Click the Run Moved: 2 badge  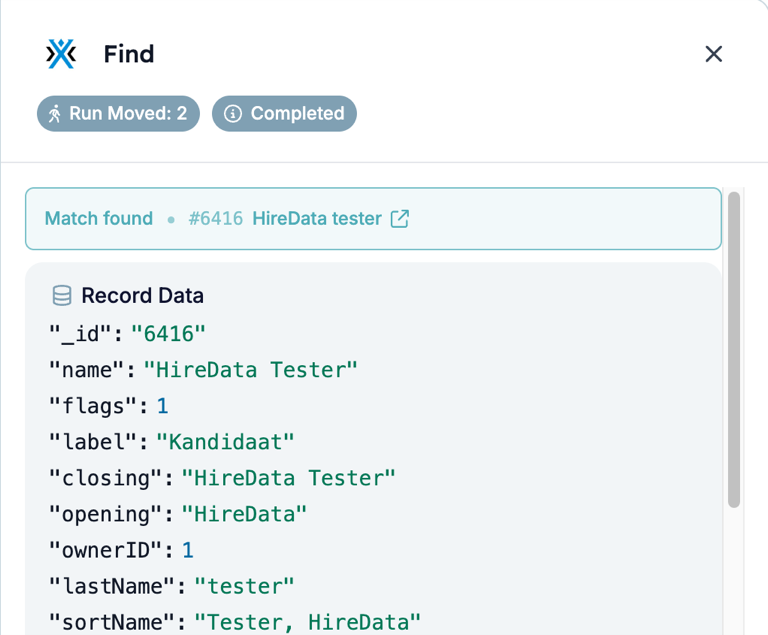point(118,113)
